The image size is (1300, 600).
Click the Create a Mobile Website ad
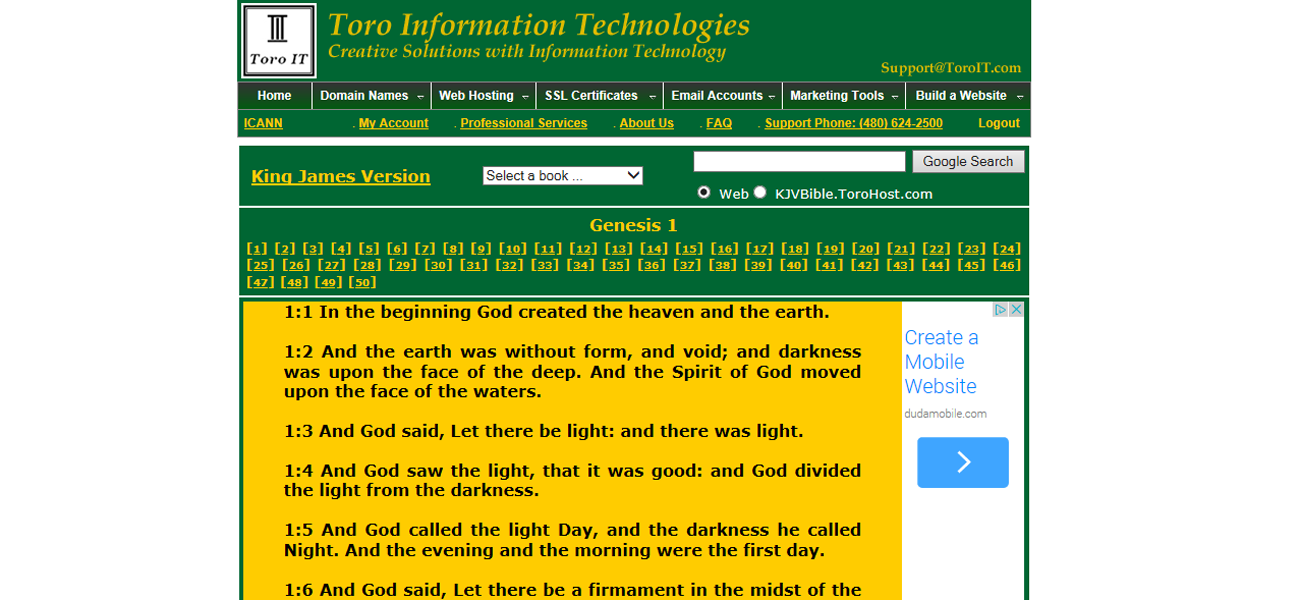click(x=941, y=362)
